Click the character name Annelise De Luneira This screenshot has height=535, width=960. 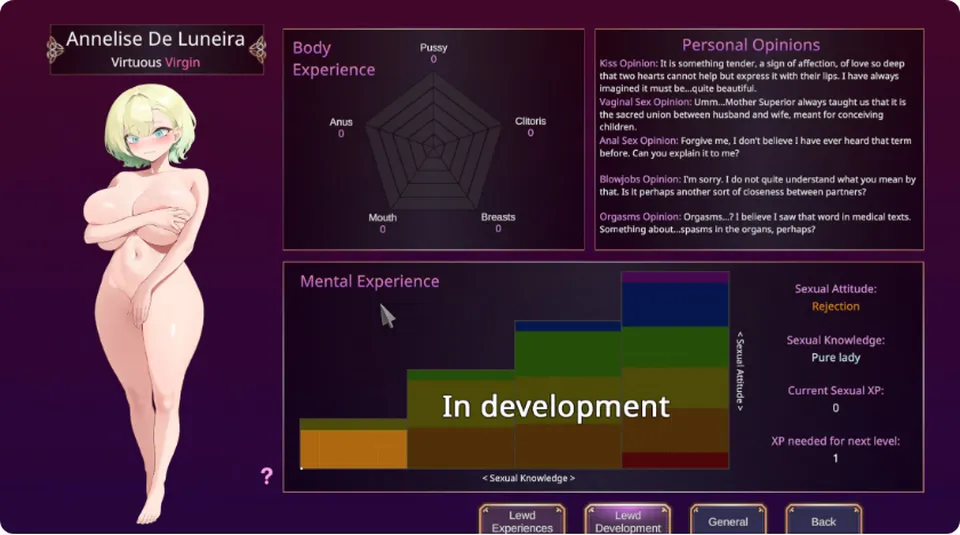[156, 39]
